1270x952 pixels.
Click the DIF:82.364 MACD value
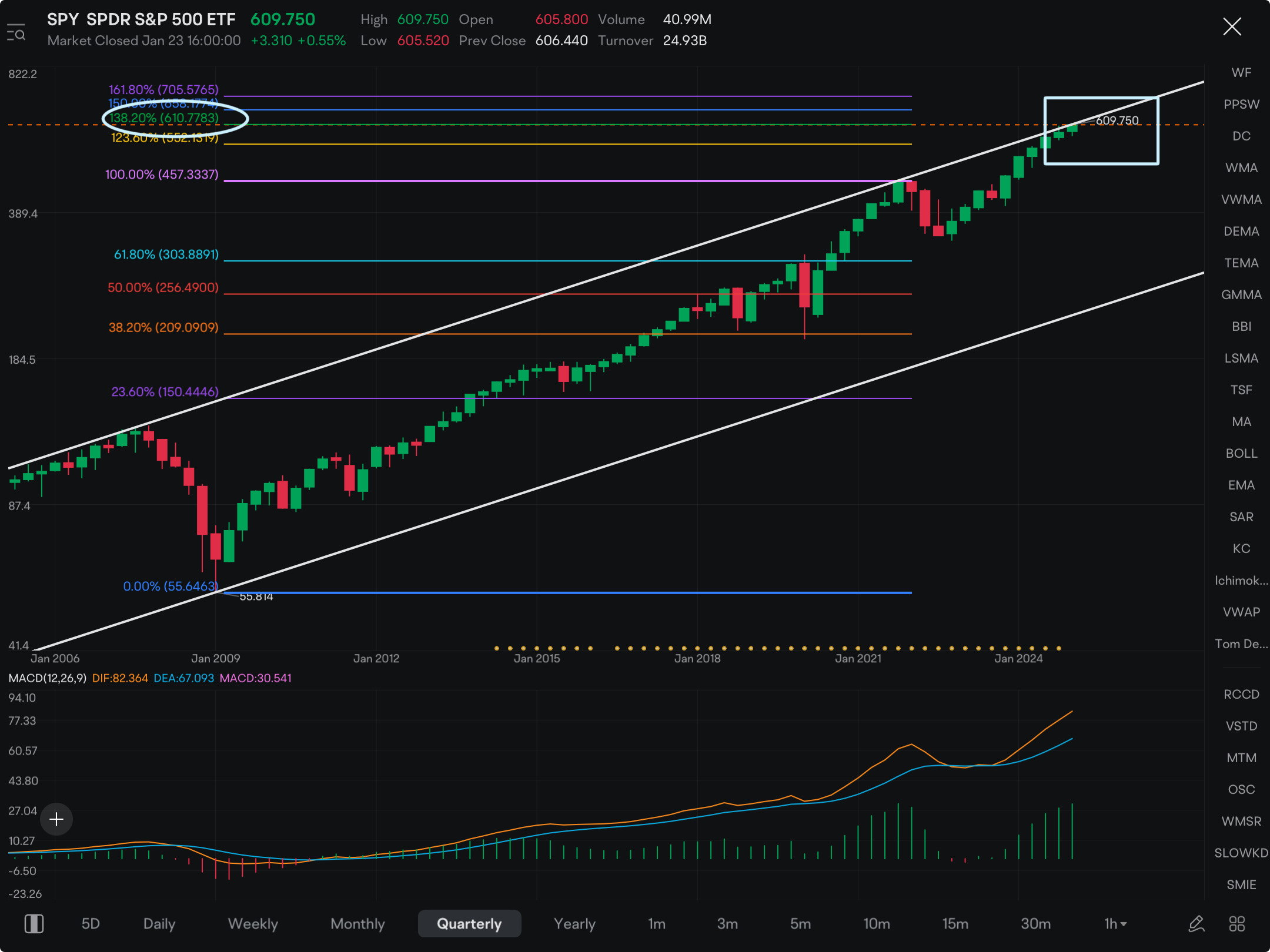point(120,678)
